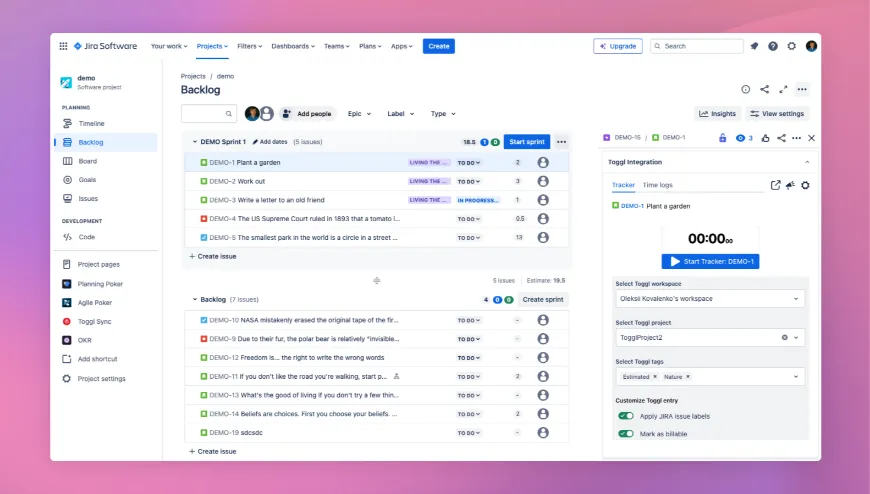The width and height of the screenshot is (870, 494).
Task: Expand the Epic filter dropdown
Action: pos(357,114)
